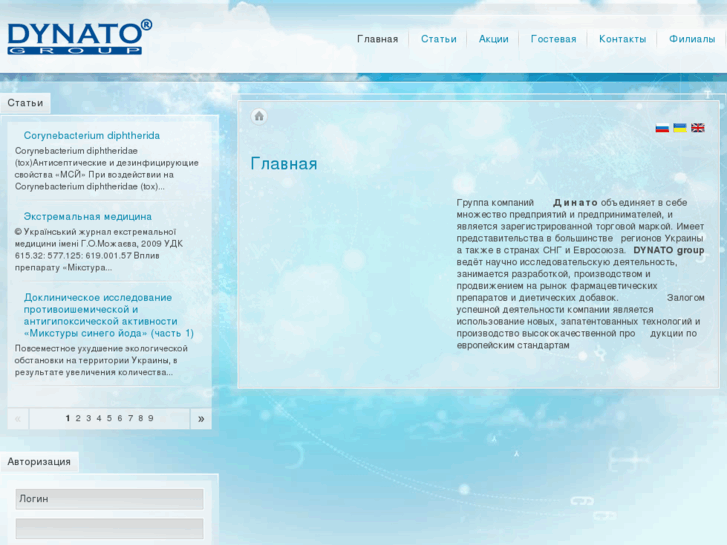
Task: Select page 5 in article pagination
Action: (x=109, y=418)
